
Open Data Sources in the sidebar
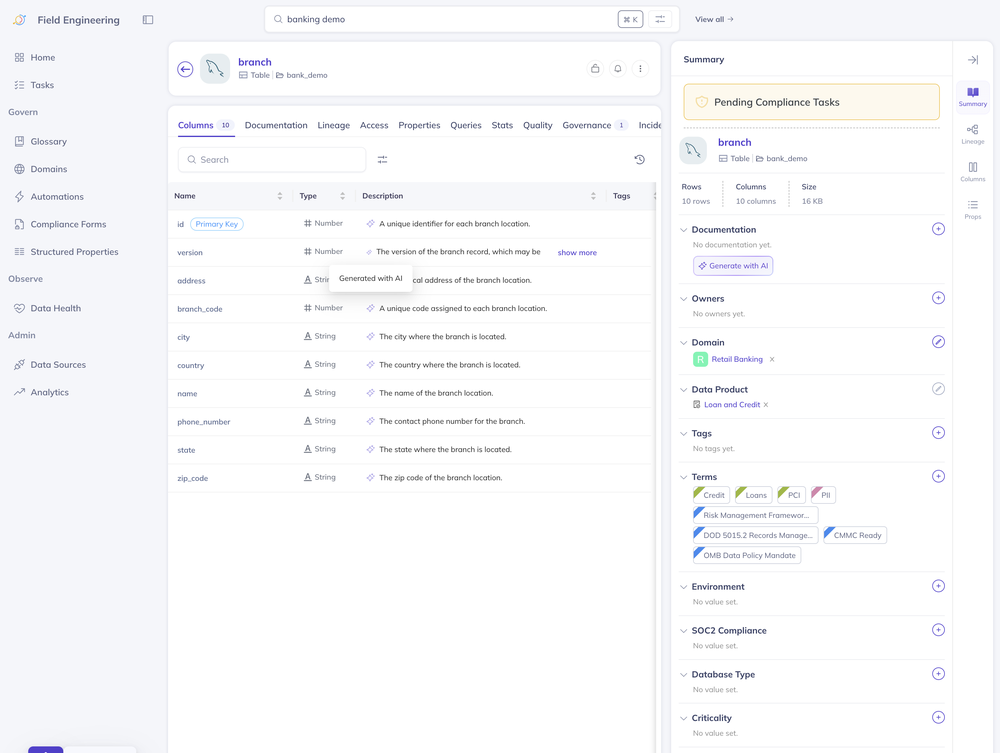[x=58, y=365]
